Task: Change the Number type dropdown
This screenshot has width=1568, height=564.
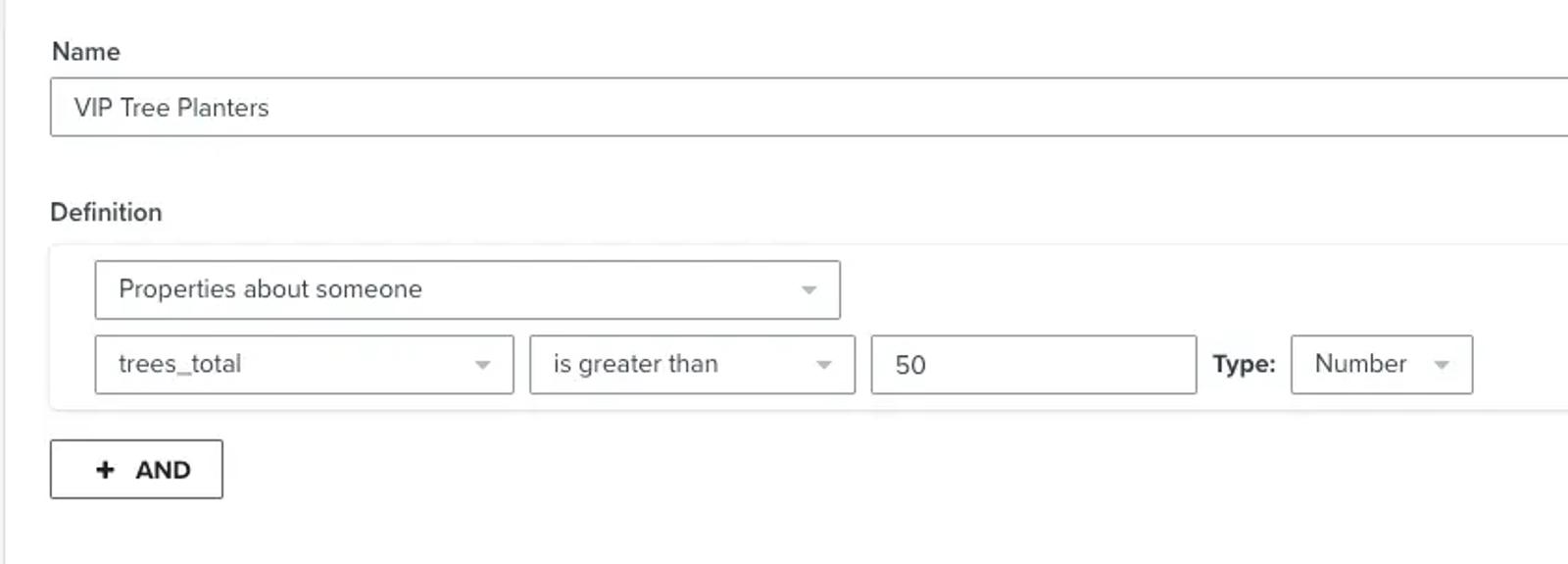Action: click(x=1382, y=365)
